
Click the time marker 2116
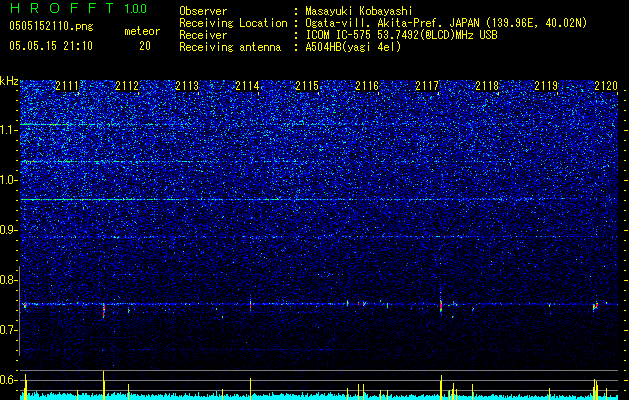367,86
